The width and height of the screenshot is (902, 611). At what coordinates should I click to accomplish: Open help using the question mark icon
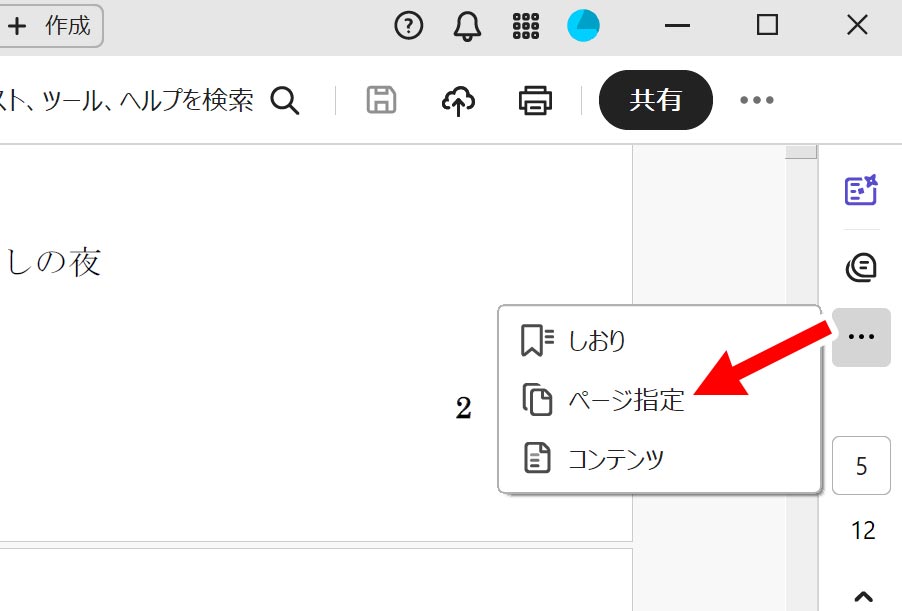[408, 25]
